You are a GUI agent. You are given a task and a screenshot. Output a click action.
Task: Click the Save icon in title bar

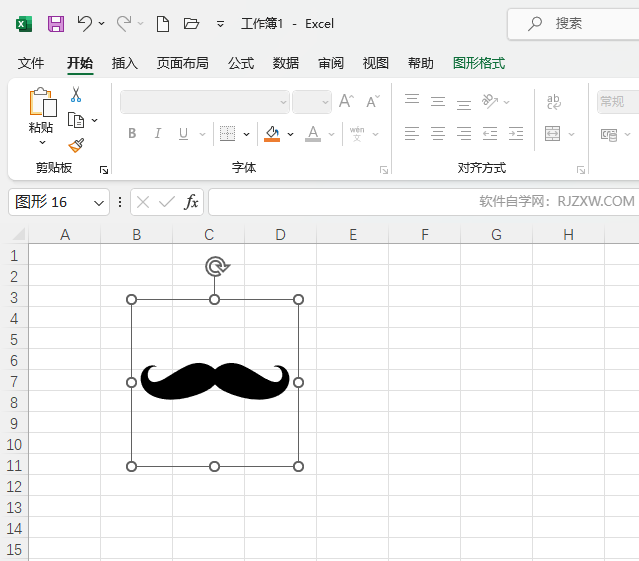56,23
